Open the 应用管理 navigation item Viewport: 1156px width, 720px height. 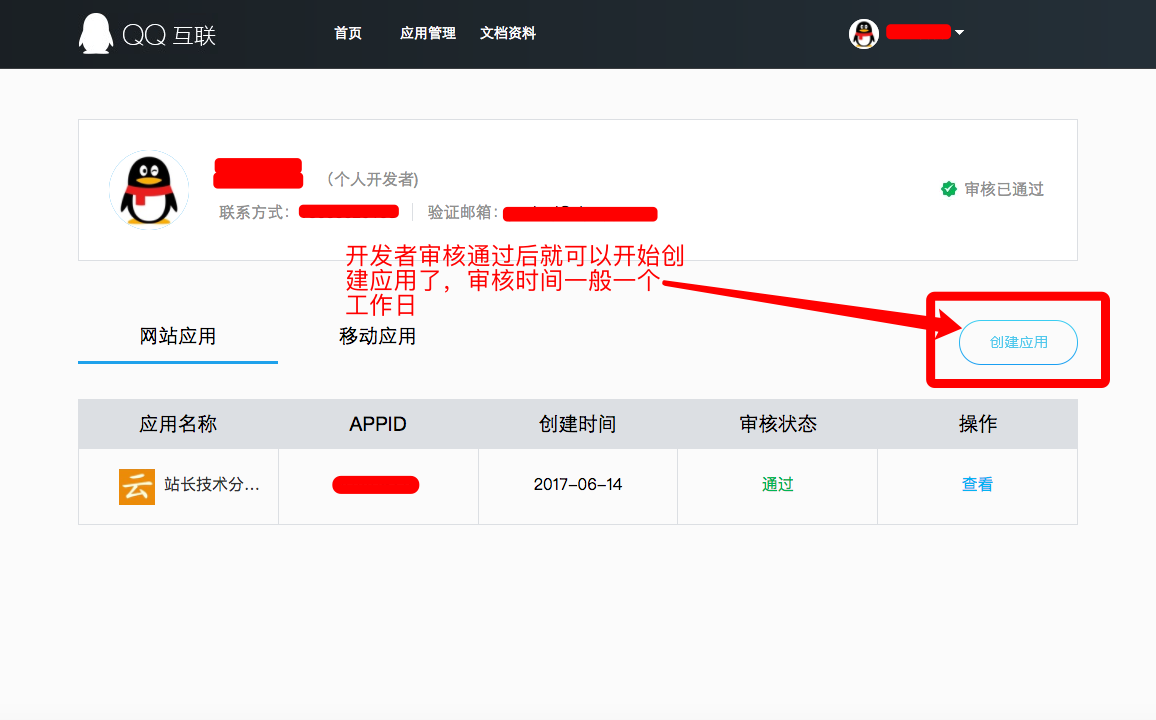coord(428,33)
